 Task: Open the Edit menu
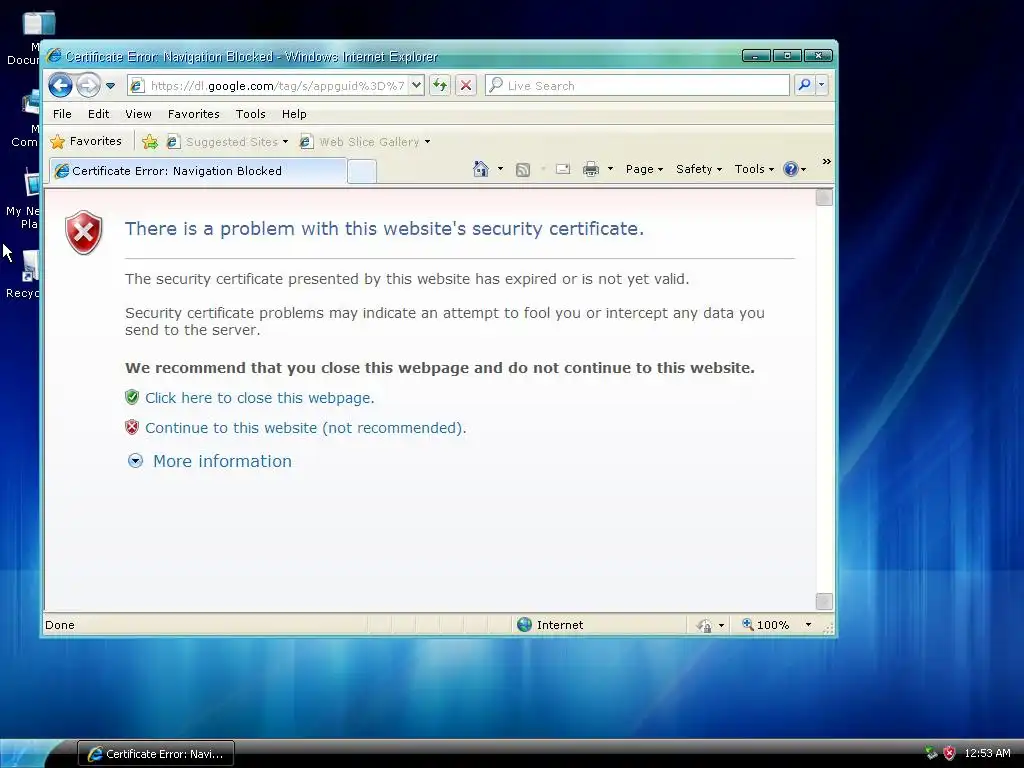click(x=99, y=114)
